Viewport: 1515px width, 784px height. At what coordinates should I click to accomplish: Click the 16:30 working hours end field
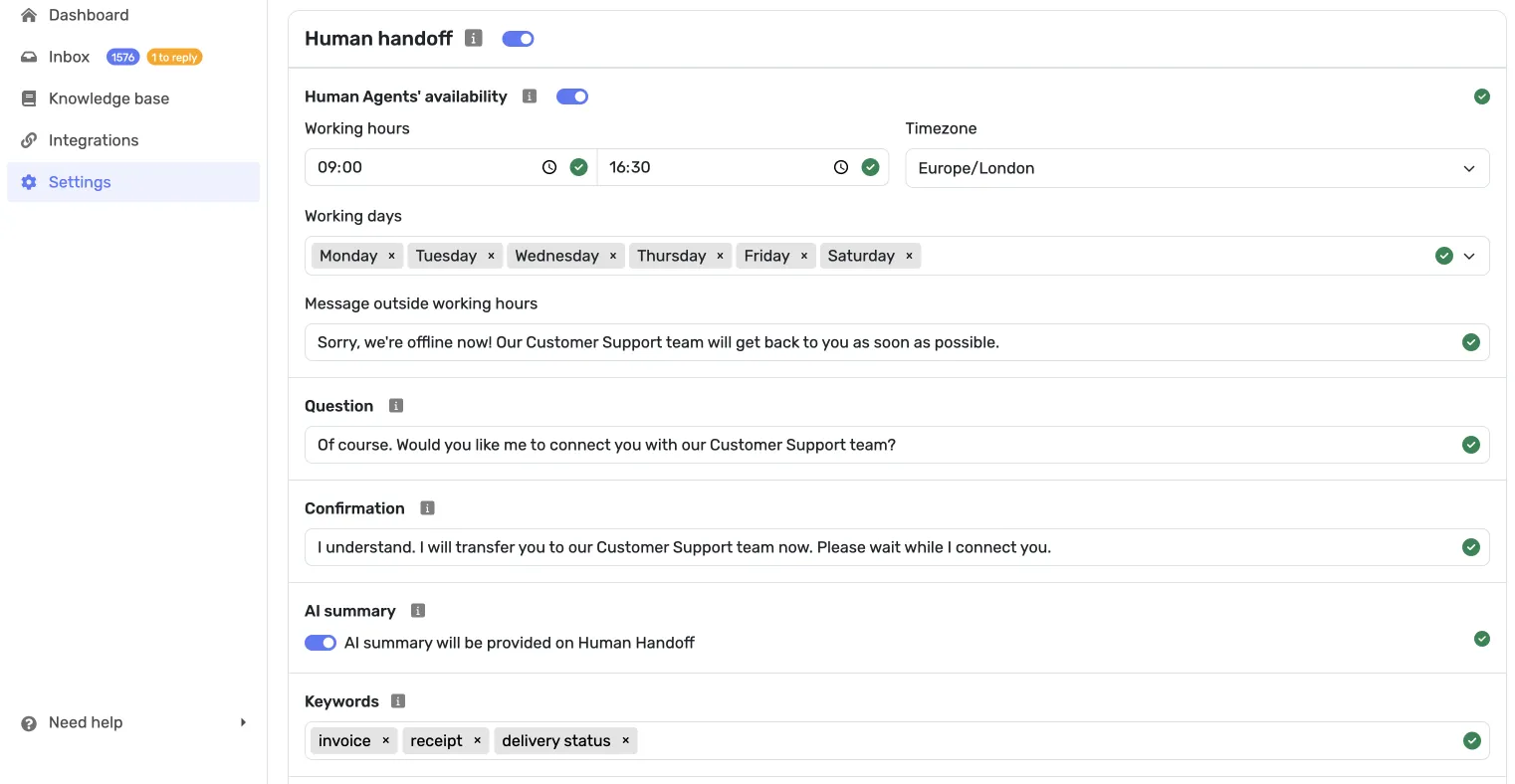[x=743, y=167]
